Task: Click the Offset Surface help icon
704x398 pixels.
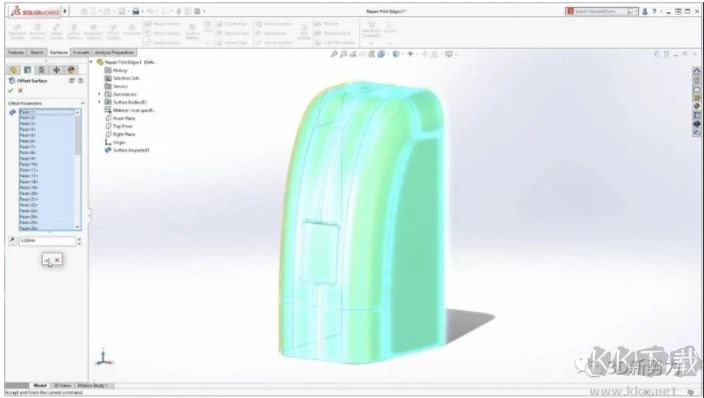Action: click(71, 80)
